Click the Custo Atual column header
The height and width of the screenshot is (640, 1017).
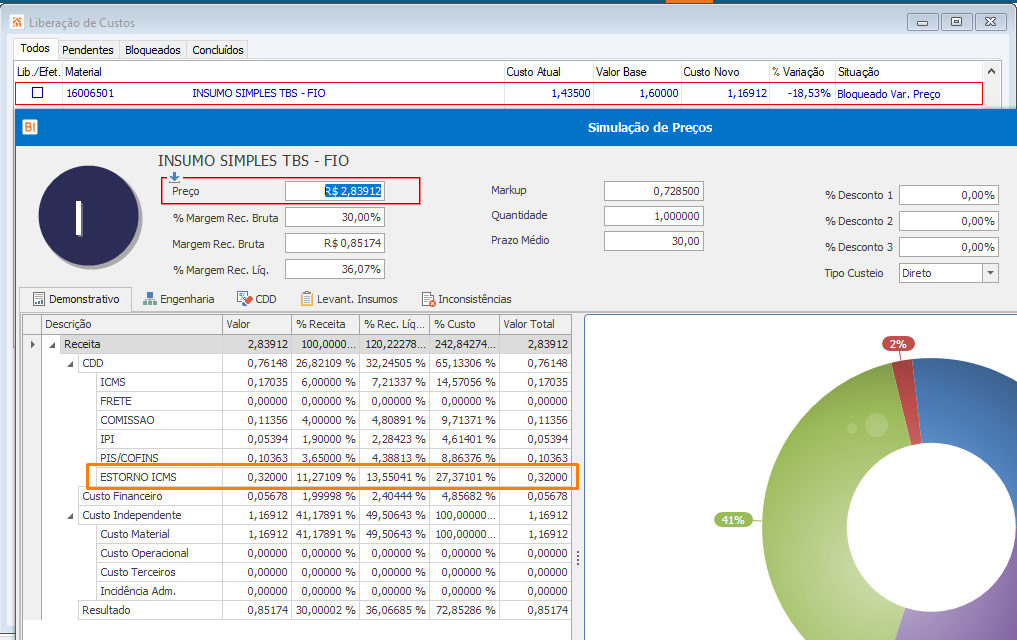click(x=549, y=72)
